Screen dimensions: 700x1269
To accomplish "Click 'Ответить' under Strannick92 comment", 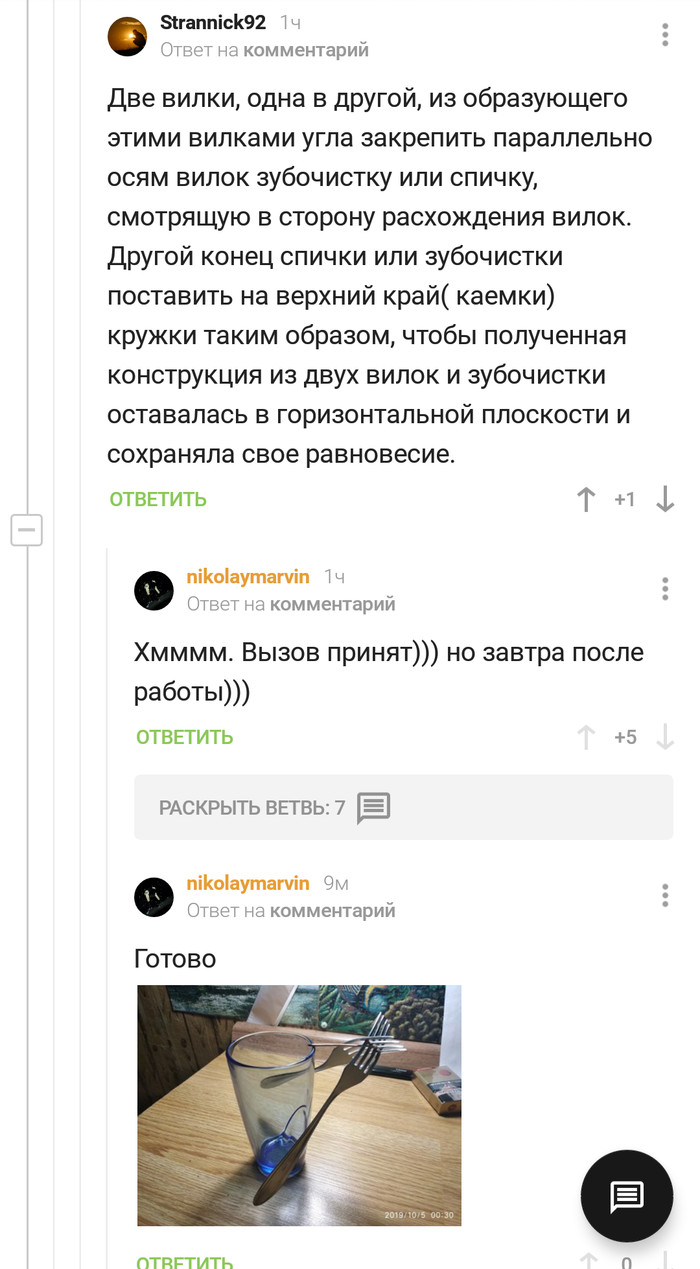I will [x=158, y=500].
